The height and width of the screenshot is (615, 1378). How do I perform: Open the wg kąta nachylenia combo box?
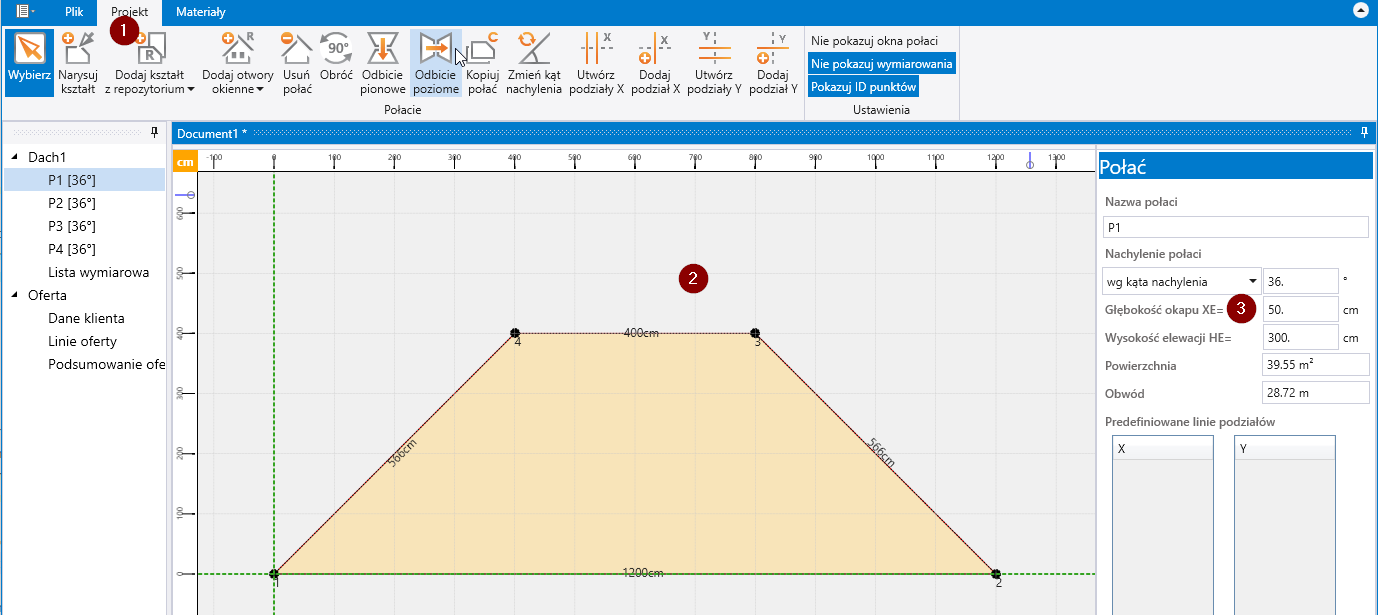(x=1180, y=281)
